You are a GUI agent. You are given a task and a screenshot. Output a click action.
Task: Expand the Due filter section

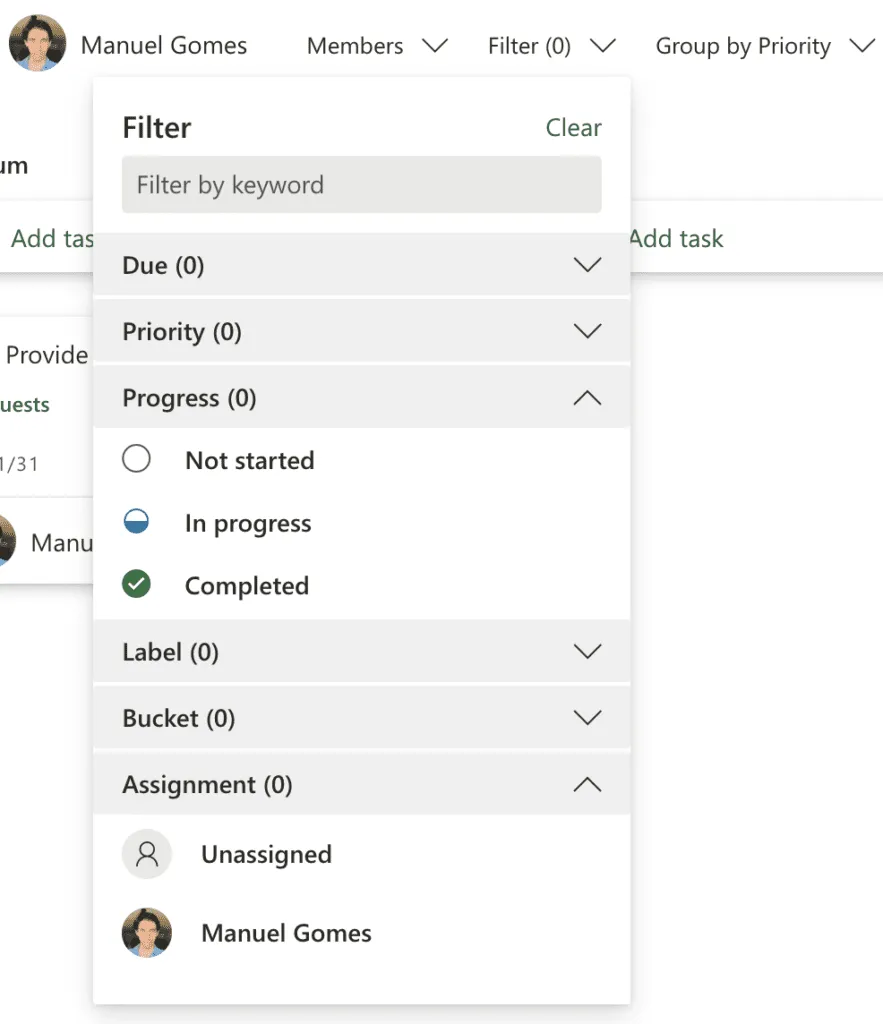(361, 266)
